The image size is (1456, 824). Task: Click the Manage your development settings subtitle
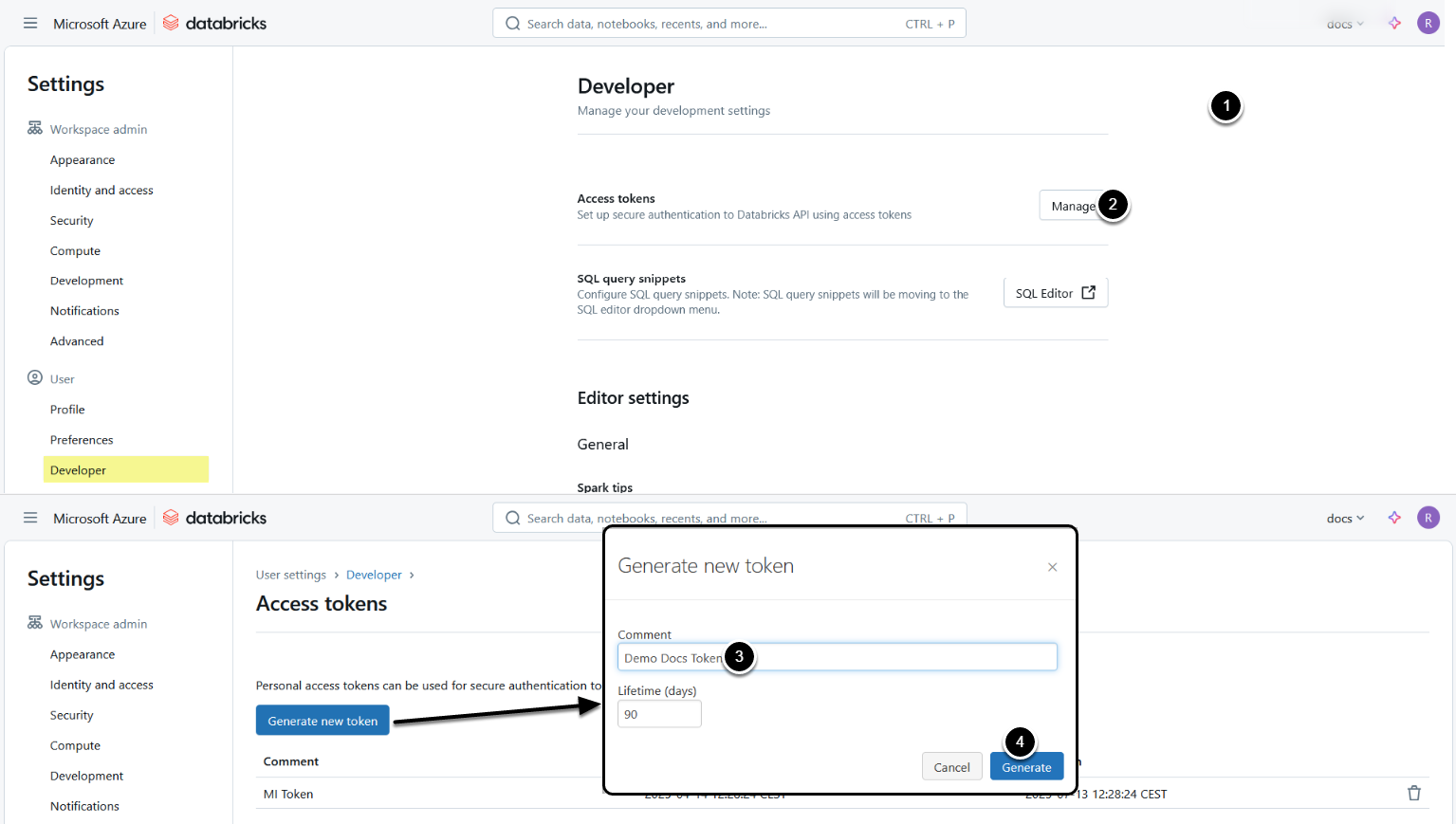point(673,111)
